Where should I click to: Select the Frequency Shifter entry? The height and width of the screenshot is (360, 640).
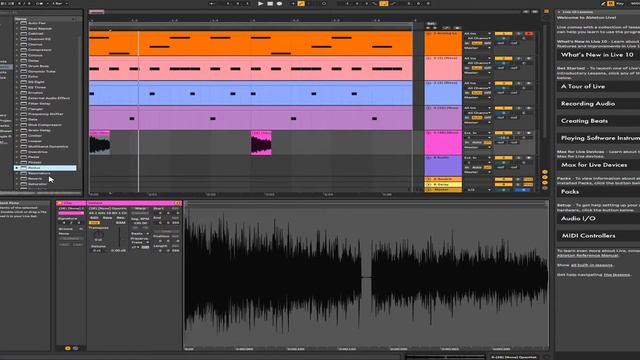tap(45, 114)
